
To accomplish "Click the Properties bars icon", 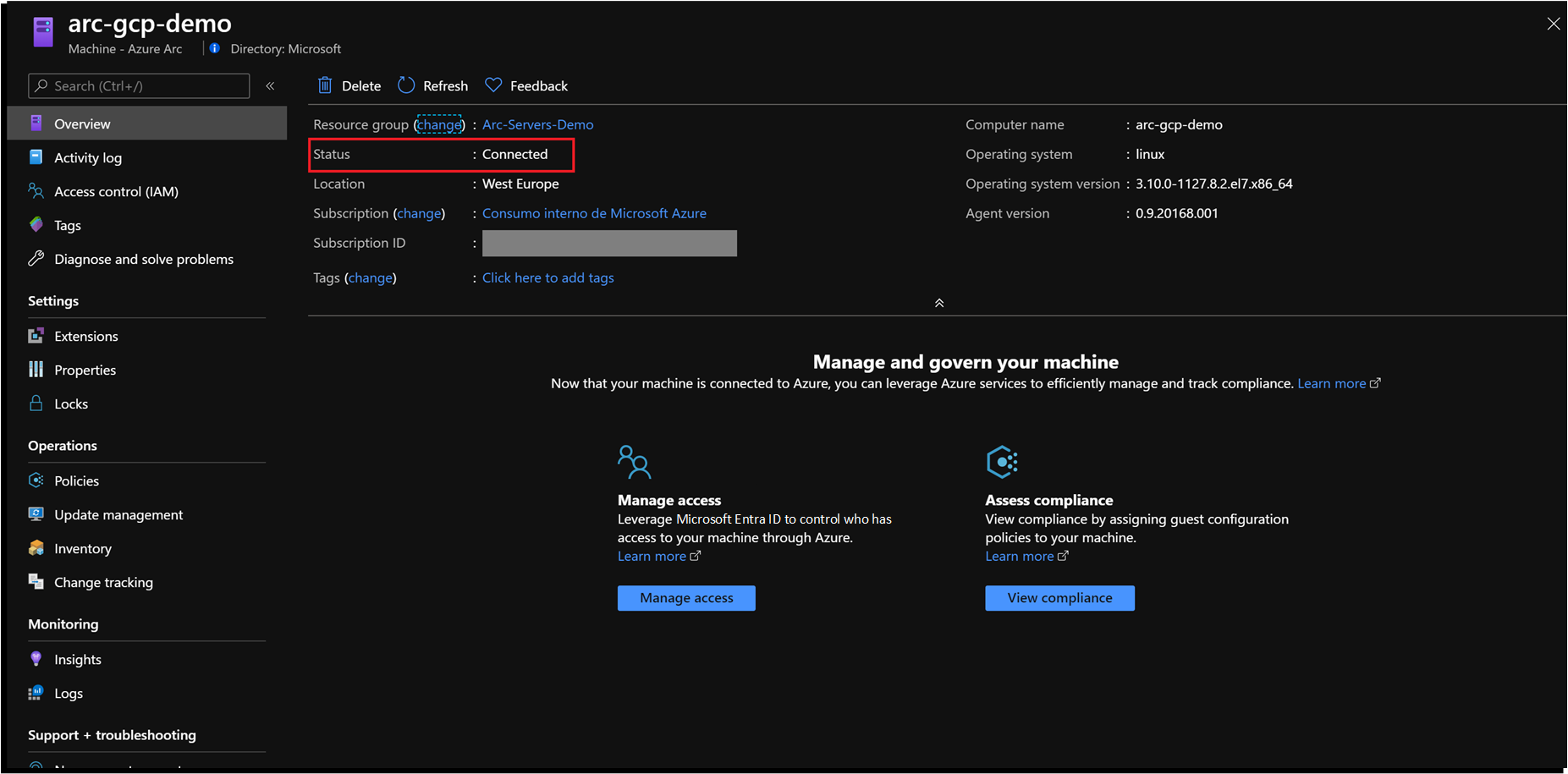I will (x=36, y=370).
